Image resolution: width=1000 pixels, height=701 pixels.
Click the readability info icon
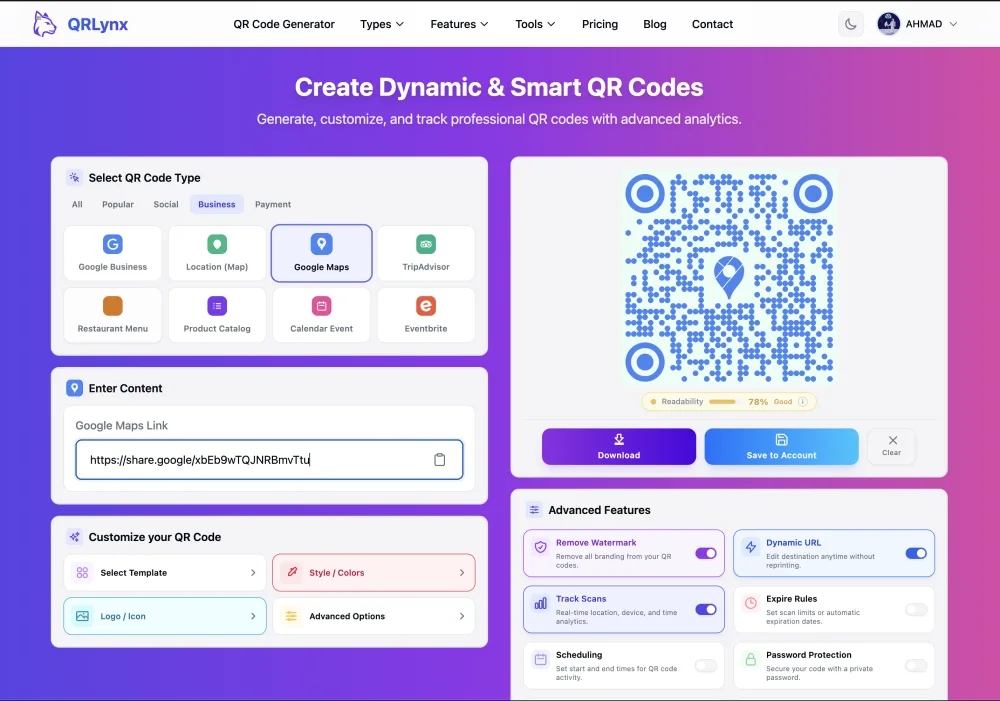click(803, 402)
